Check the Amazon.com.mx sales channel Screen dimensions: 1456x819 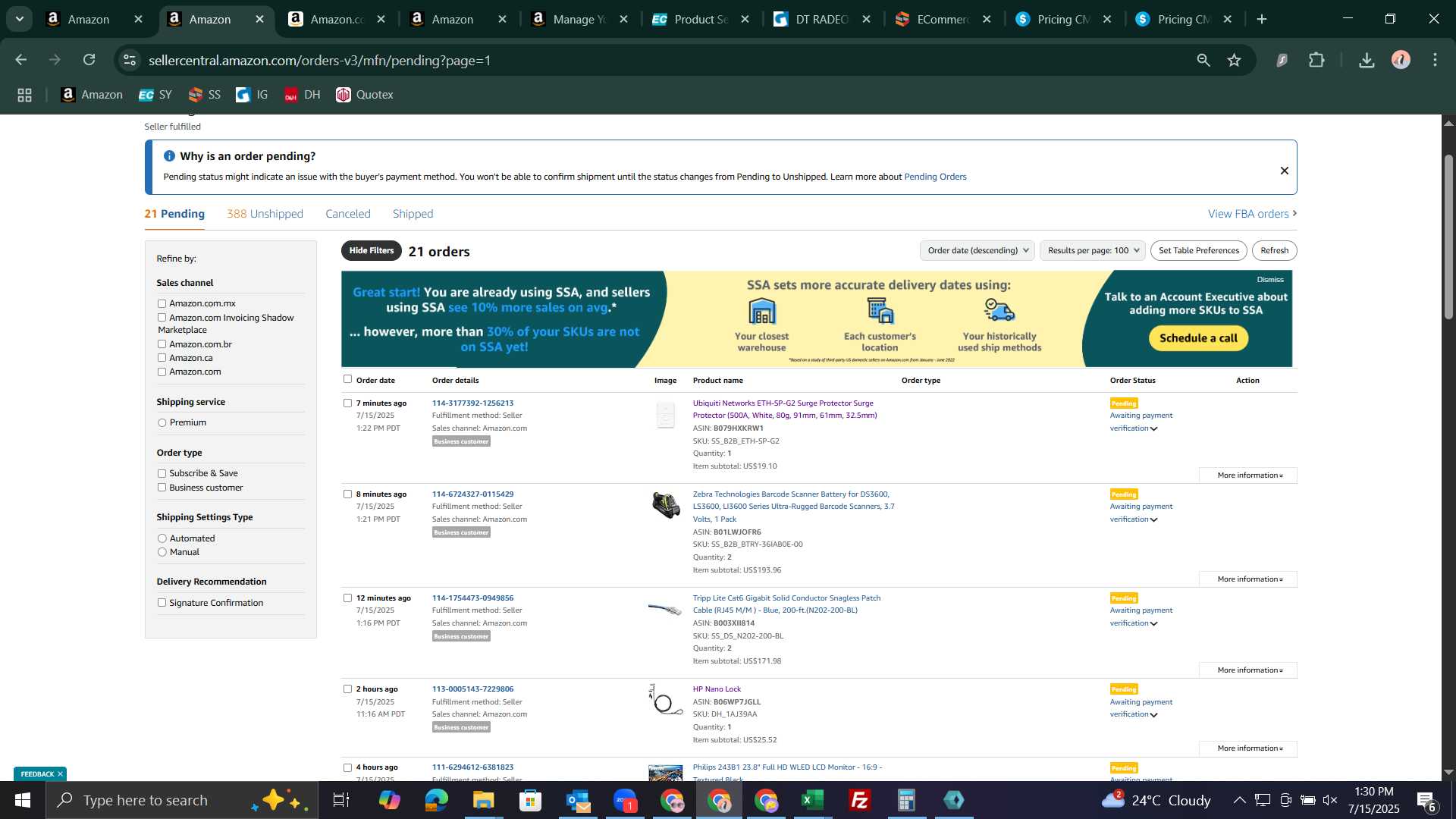point(162,303)
